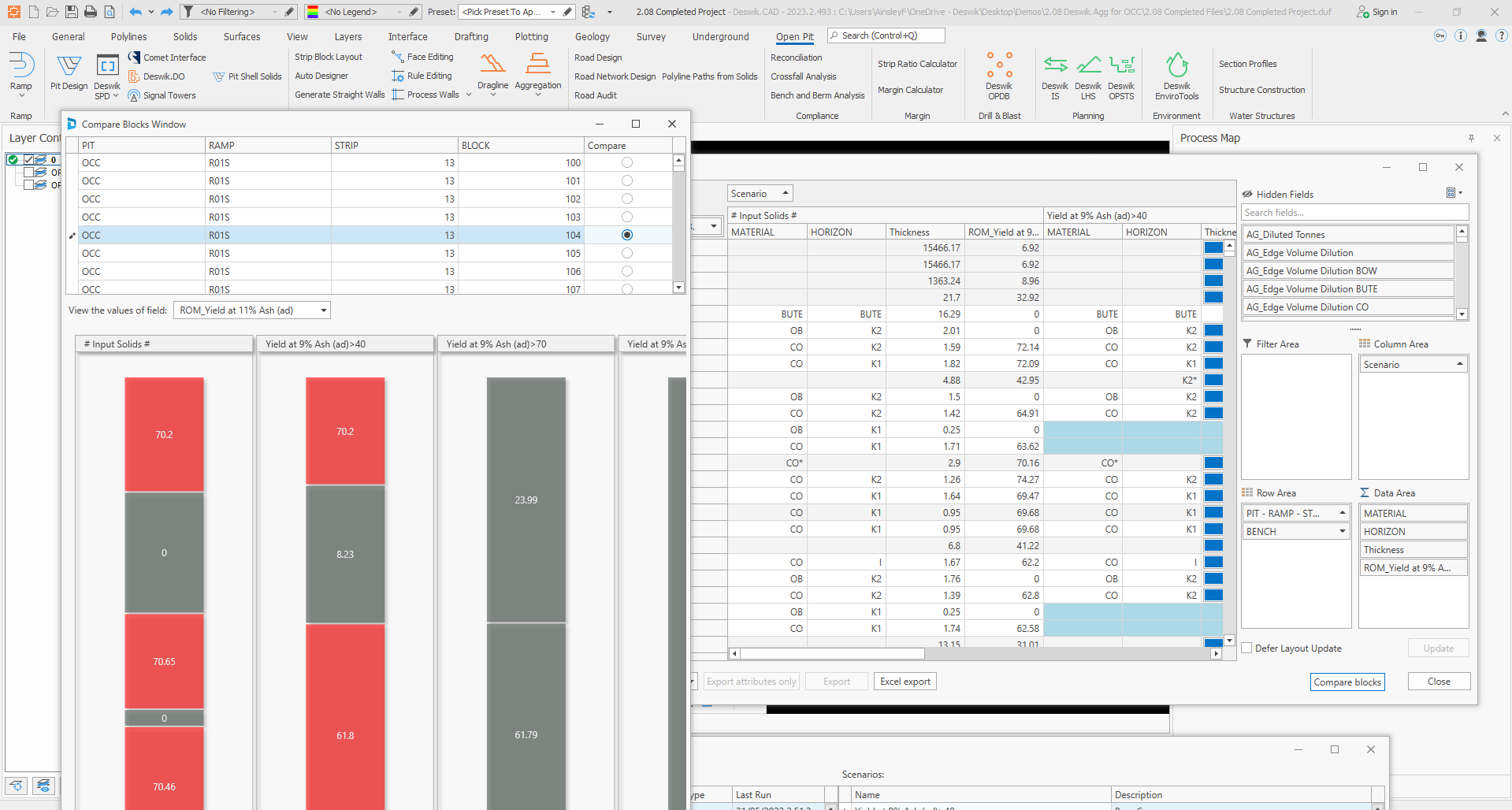Open the Dragline tool
Screen dimensions: 1512x810
pyautogui.click(x=492, y=72)
